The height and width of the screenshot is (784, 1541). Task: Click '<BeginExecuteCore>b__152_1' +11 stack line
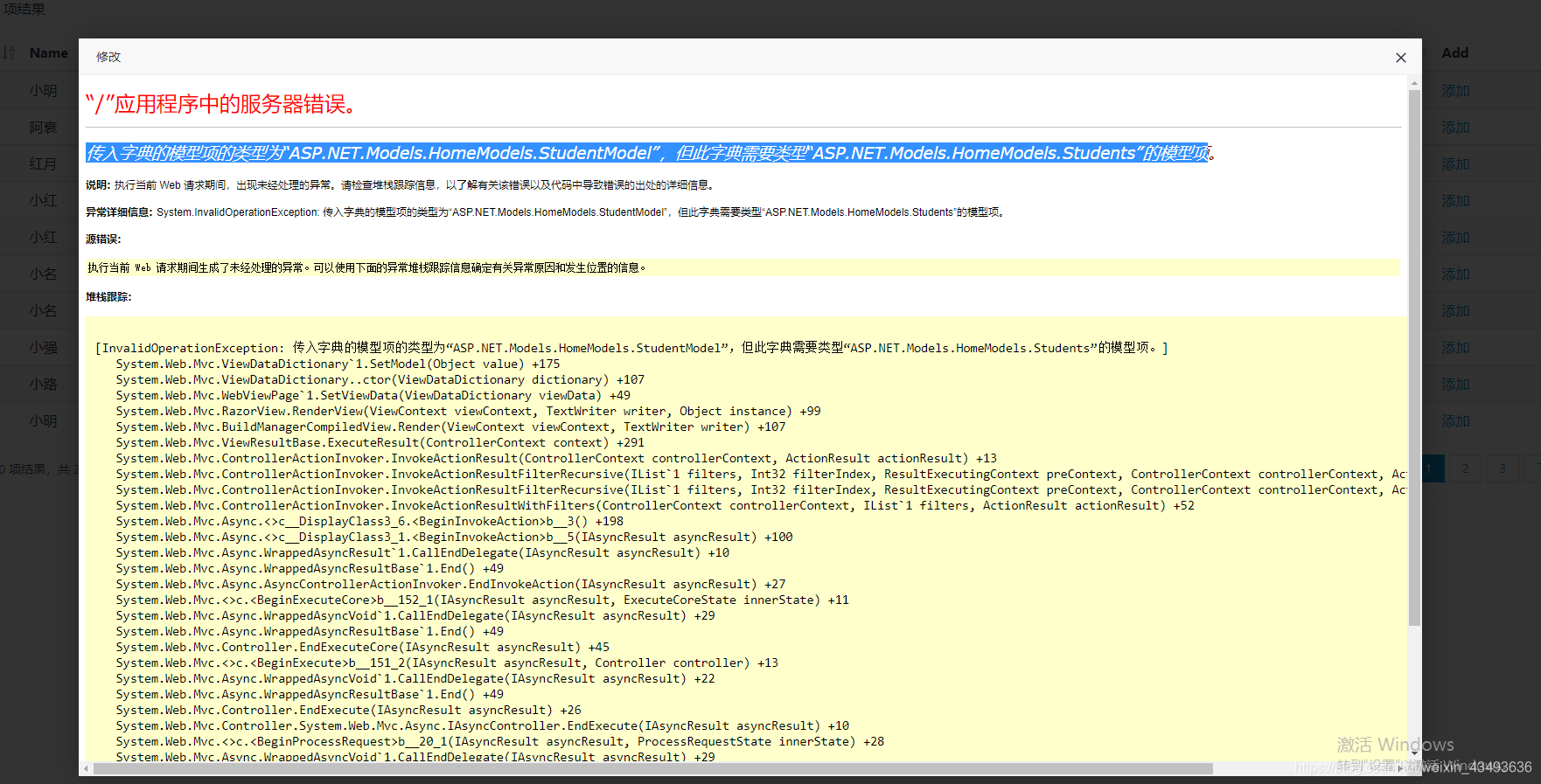pos(482,600)
